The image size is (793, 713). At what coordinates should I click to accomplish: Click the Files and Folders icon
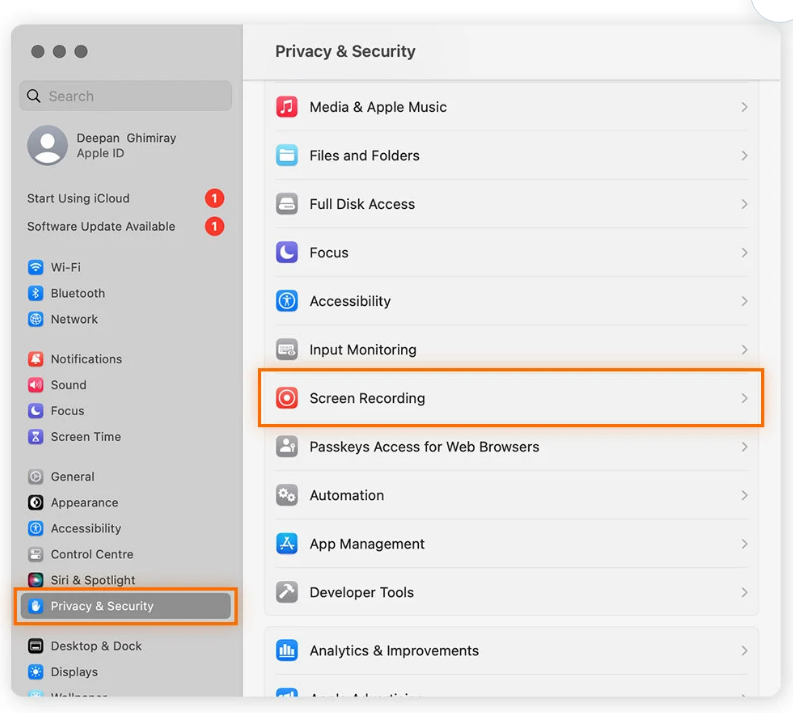pos(287,156)
